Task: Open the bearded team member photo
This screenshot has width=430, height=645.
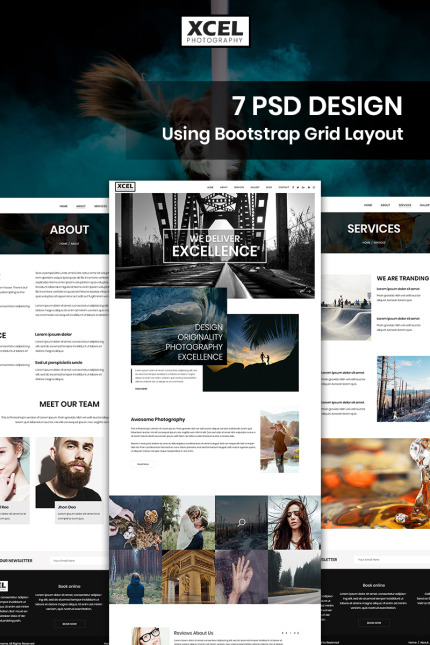Action: click(x=69, y=472)
